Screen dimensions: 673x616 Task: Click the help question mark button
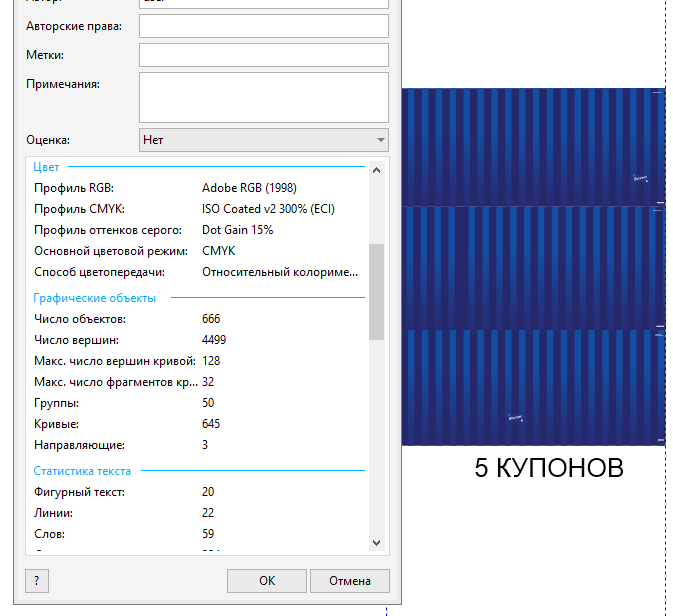(x=37, y=581)
